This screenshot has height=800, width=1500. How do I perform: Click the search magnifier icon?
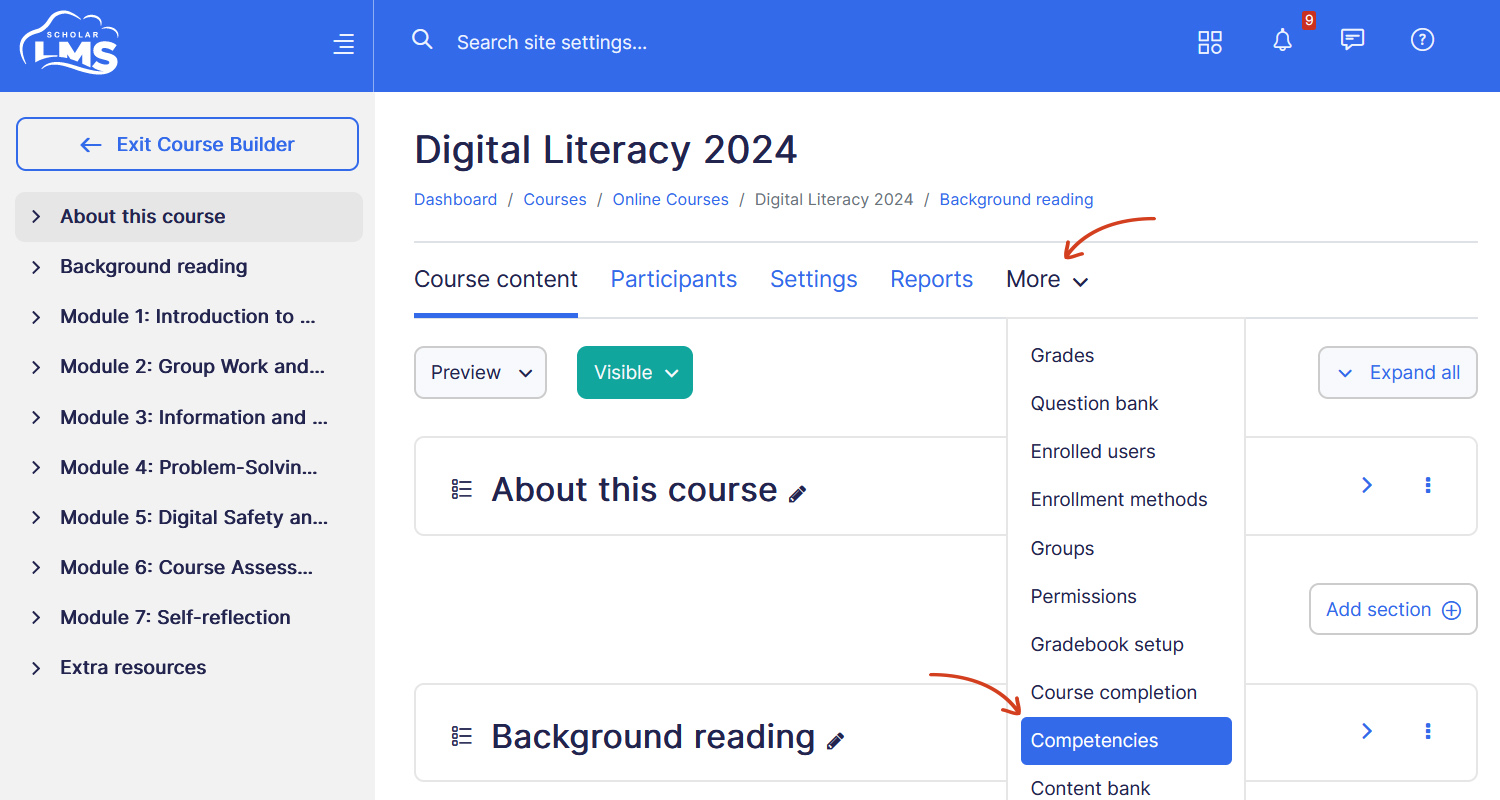(423, 40)
